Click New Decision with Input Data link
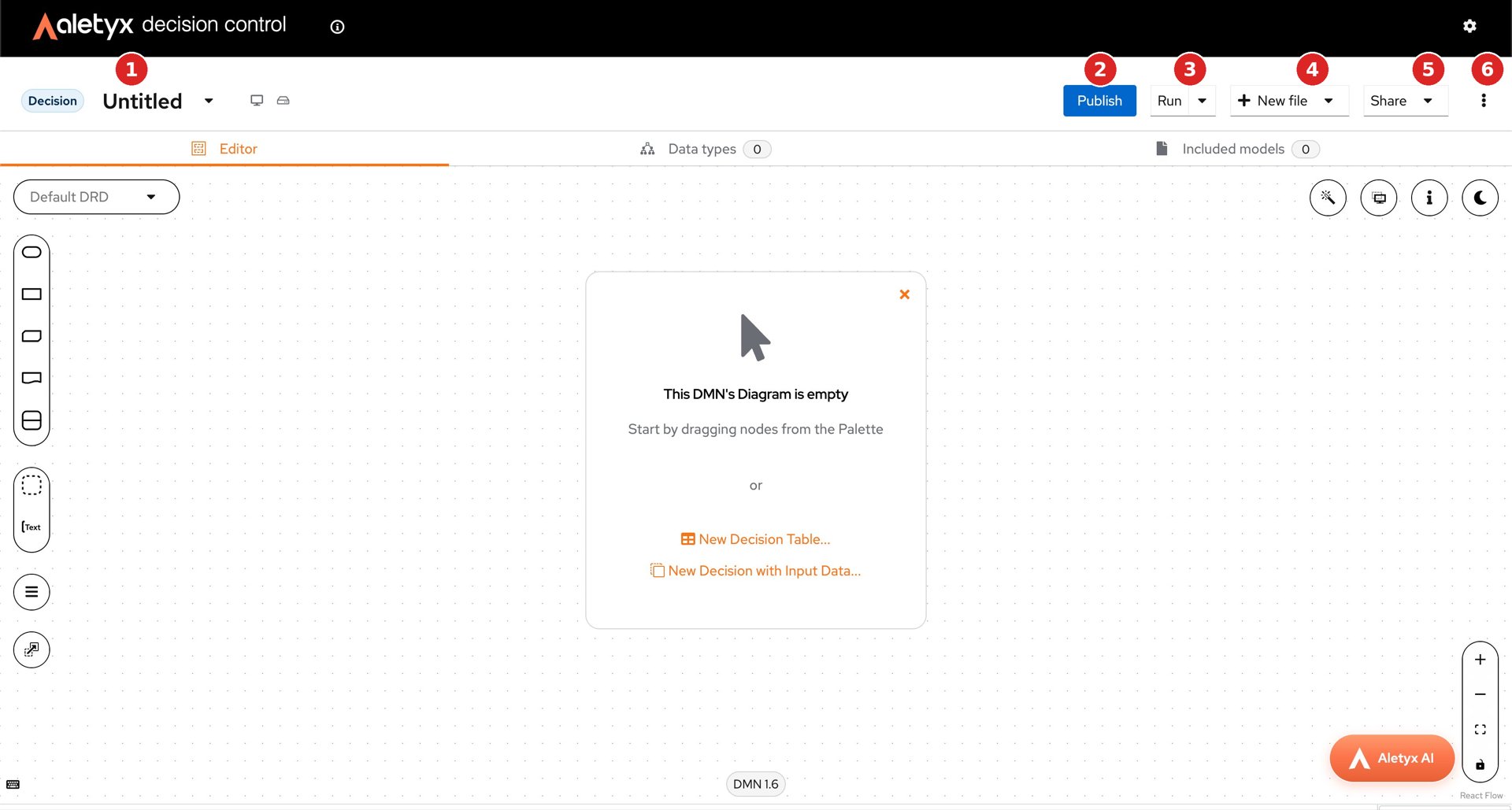This screenshot has height=810, width=1512. coord(756,571)
